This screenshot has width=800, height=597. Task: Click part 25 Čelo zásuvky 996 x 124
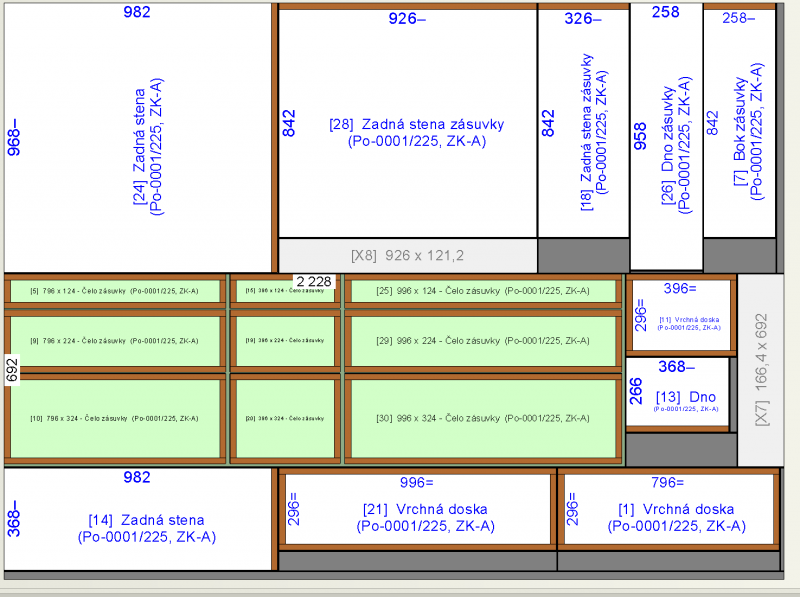coord(483,291)
